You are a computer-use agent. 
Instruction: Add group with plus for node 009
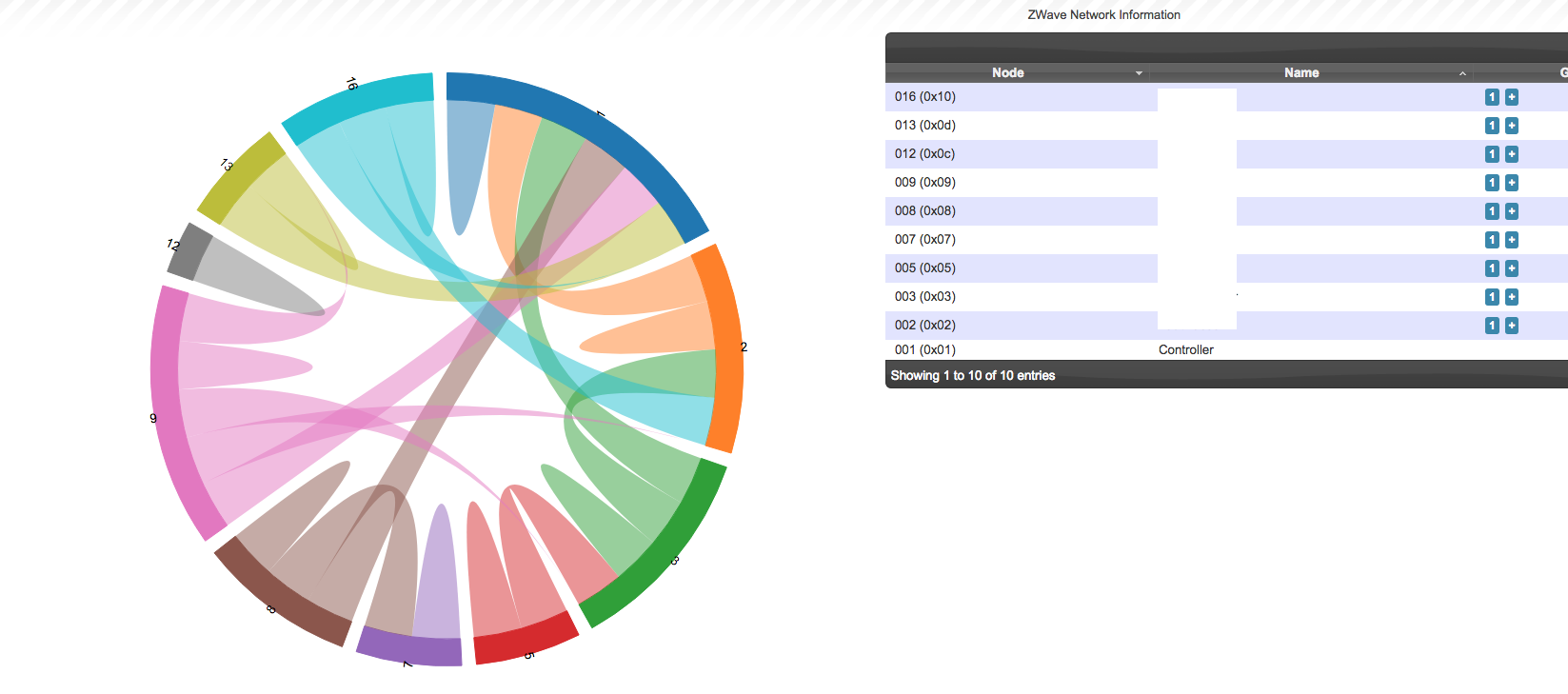pyautogui.click(x=1511, y=183)
